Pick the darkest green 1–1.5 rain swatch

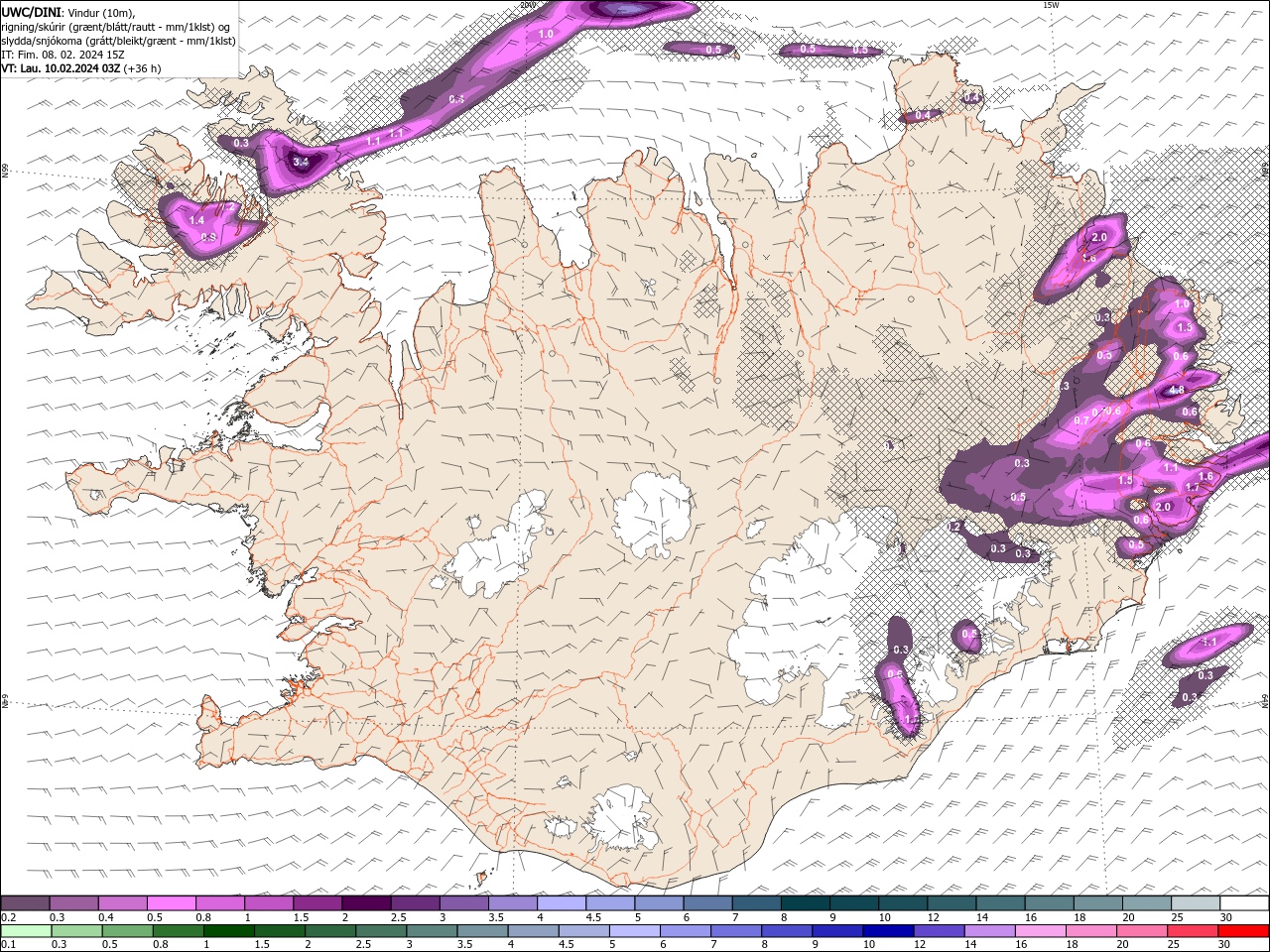228,930
